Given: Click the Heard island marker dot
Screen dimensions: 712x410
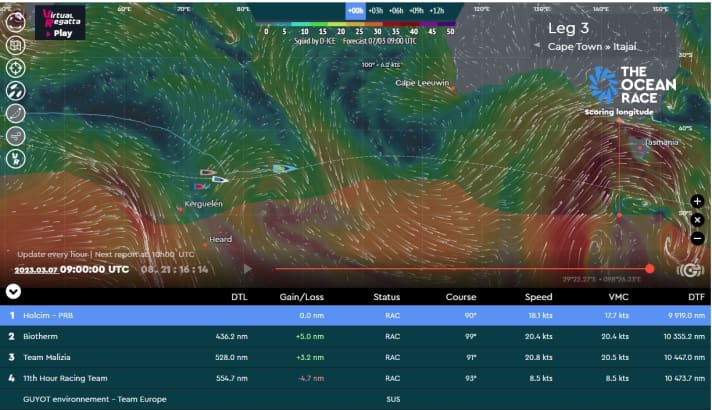Looking at the screenshot, I should click(x=205, y=245).
